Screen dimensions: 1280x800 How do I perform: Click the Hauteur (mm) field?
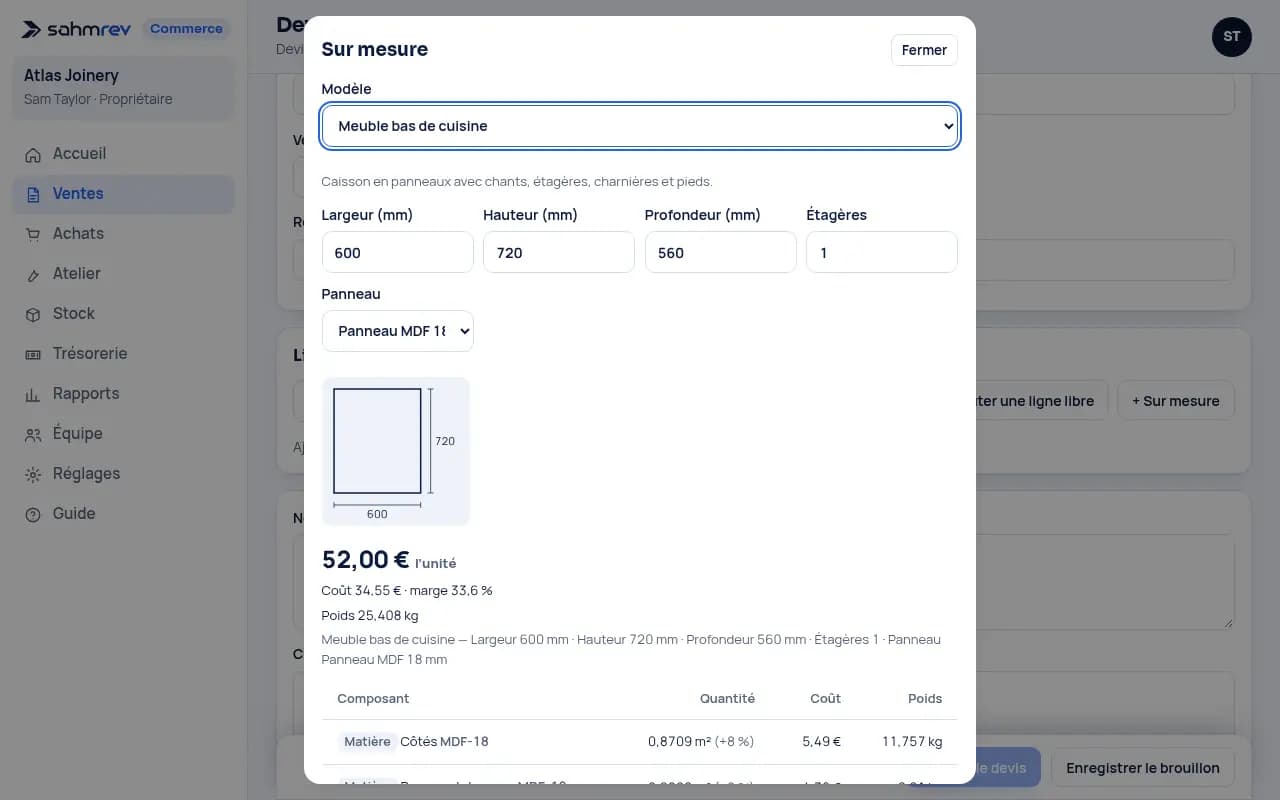pyautogui.click(x=559, y=252)
